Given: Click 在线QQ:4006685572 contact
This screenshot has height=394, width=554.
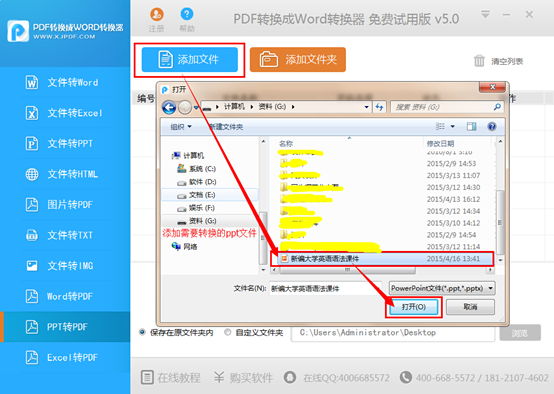Looking at the screenshot, I should [x=337, y=377].
